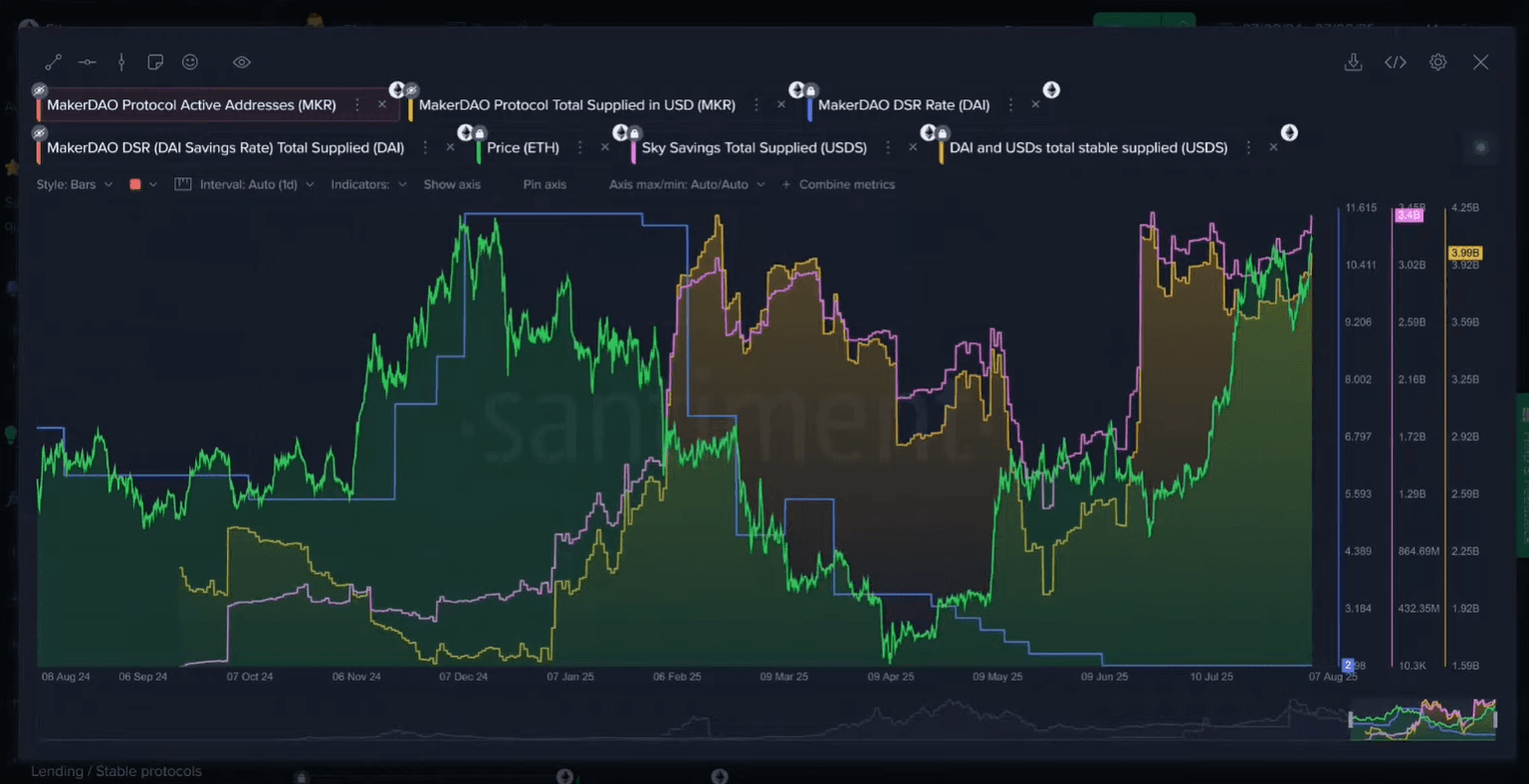Toggle drawings visibility with the eye icon
The height and width of the screenshot is (784, 1529).
[242, 62]
